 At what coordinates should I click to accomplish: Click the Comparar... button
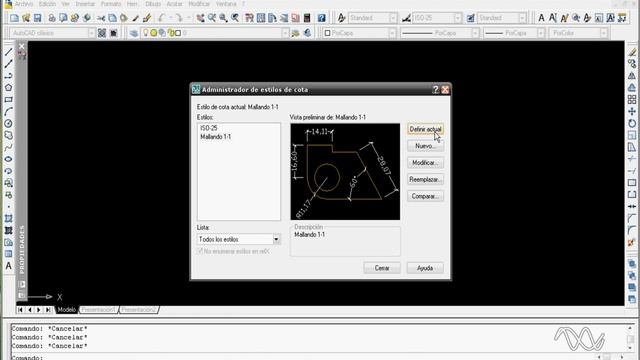425,196
